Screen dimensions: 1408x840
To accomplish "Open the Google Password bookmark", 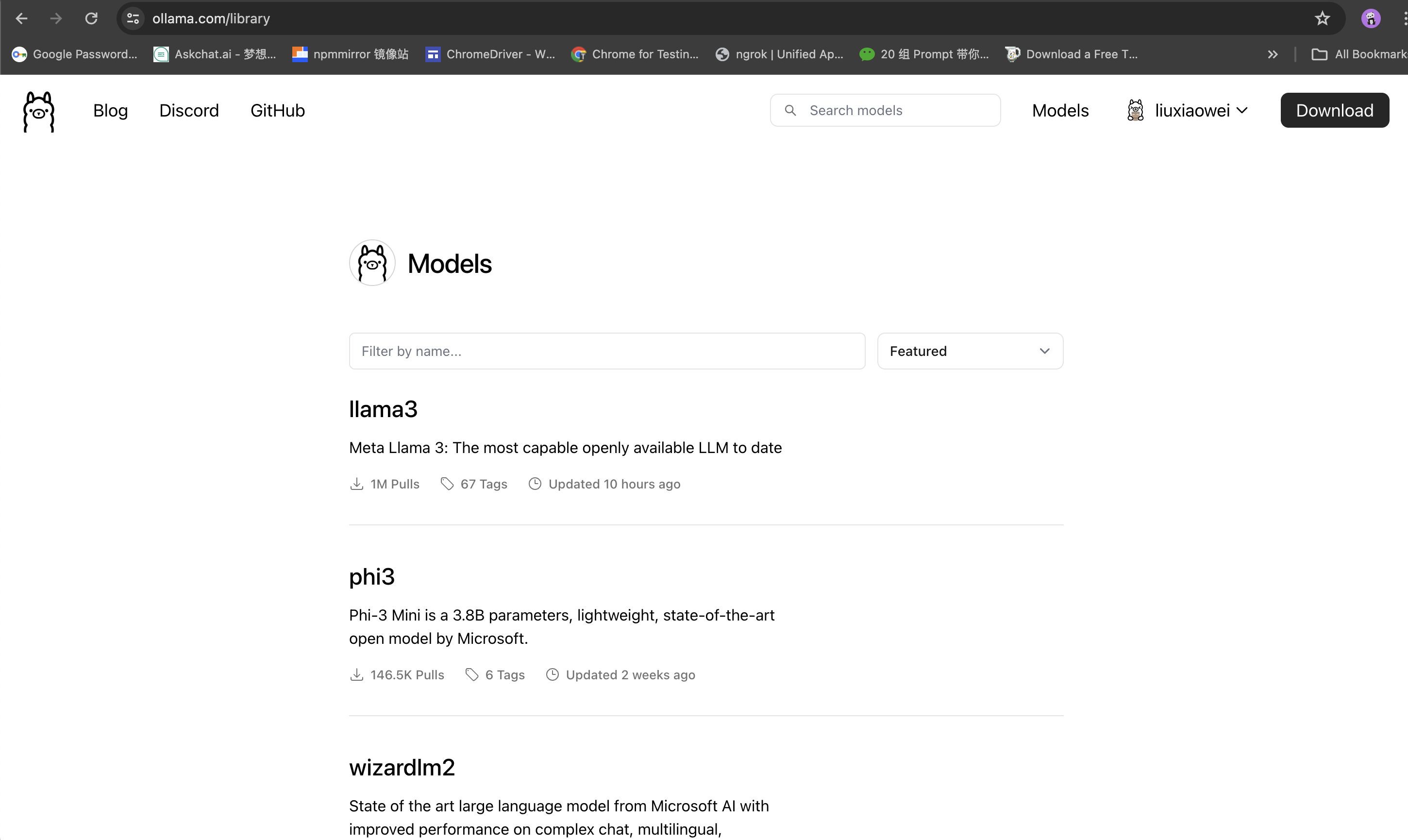I will pos(75,54).
